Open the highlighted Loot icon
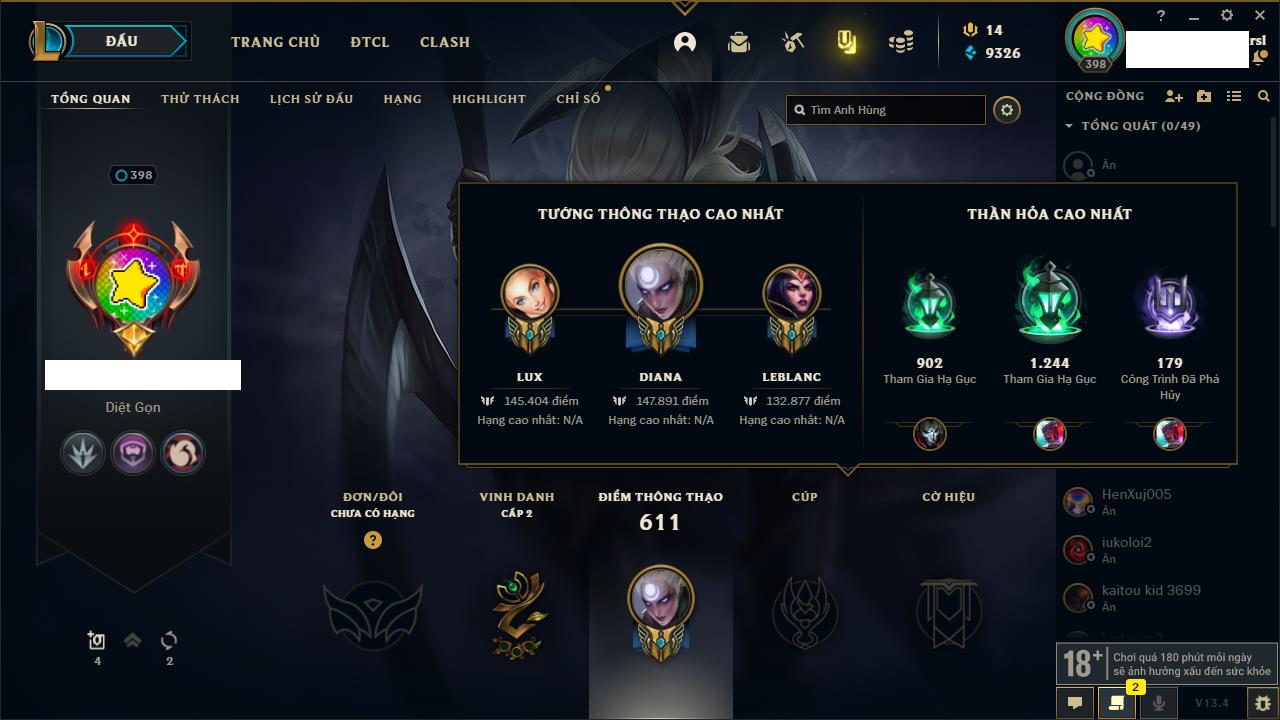The image size is (1280, 720). click(x=847, y=42)
